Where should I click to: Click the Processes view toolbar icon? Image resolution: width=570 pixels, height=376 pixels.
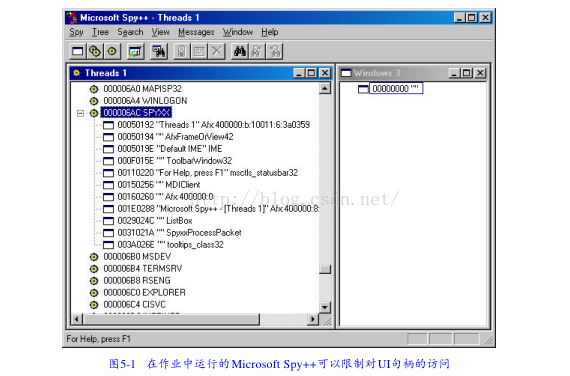(x=95, y=51)
